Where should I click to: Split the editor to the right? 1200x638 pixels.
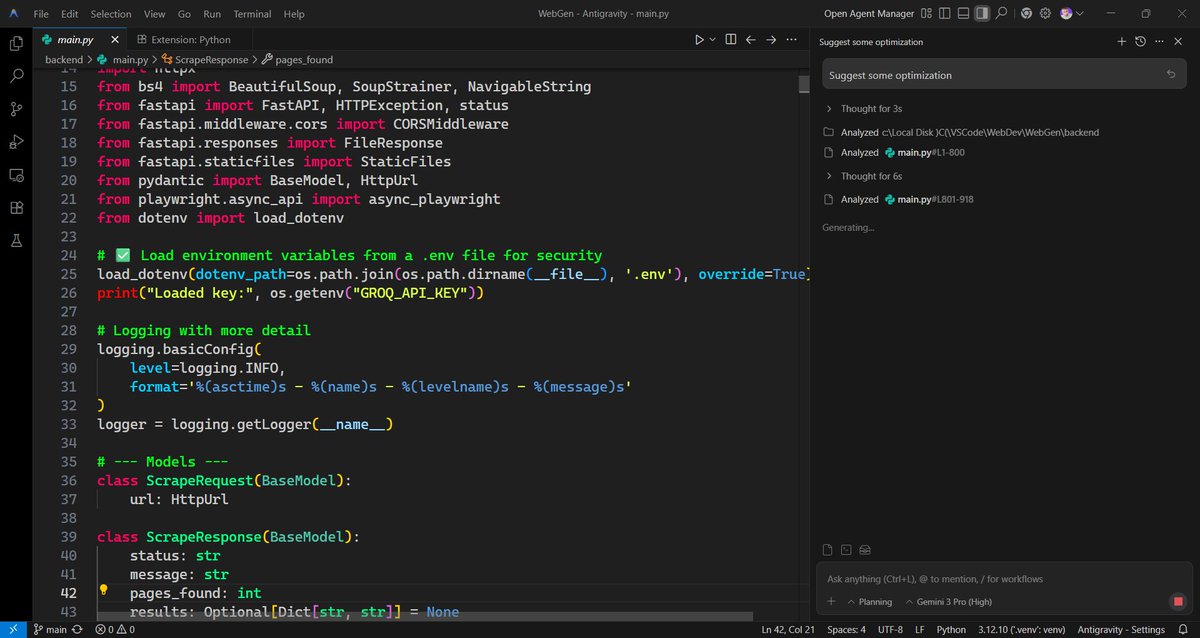pyautogui.click(x=731, y=40)
